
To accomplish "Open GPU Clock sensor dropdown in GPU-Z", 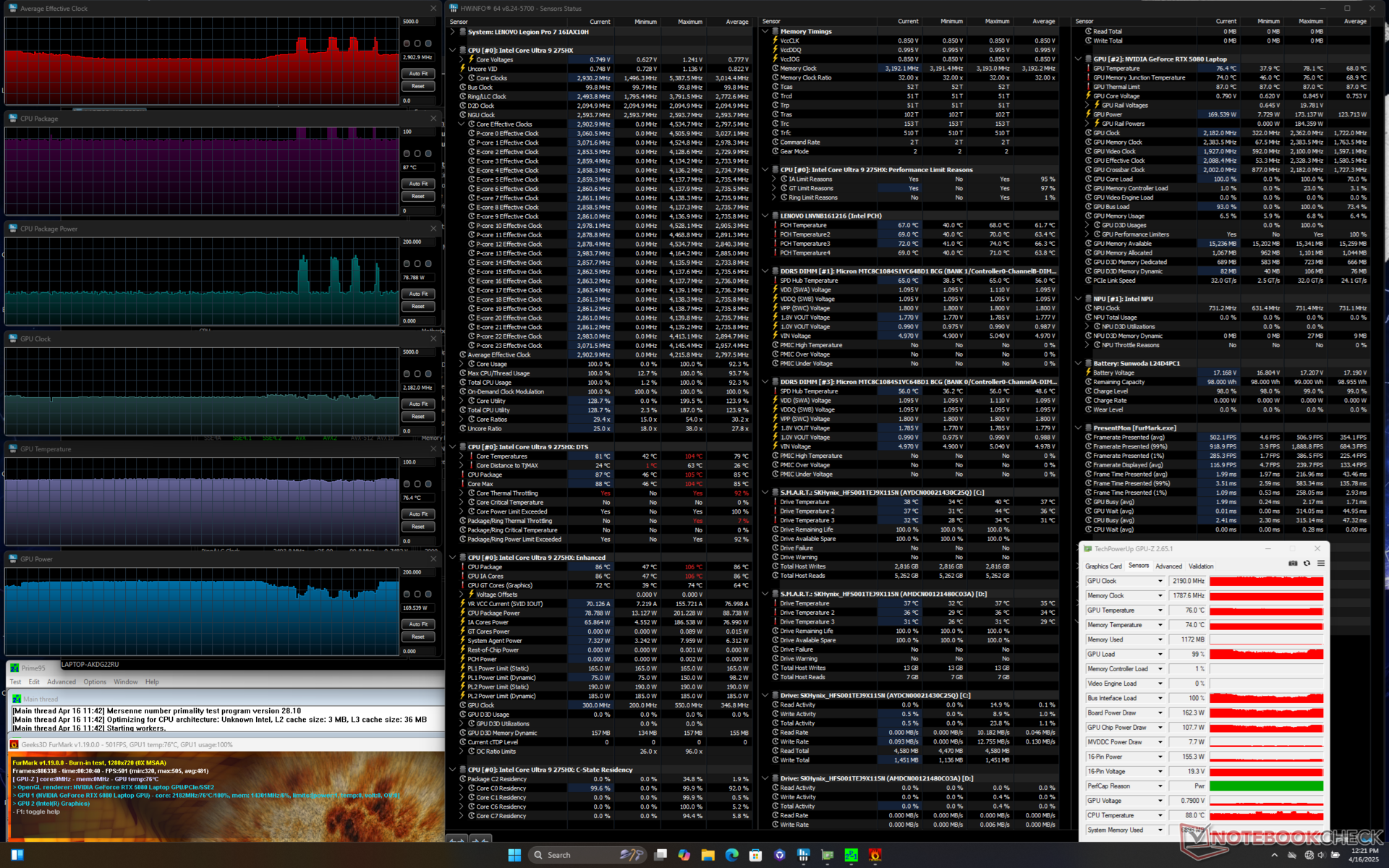I will (x=1160, y=581).
